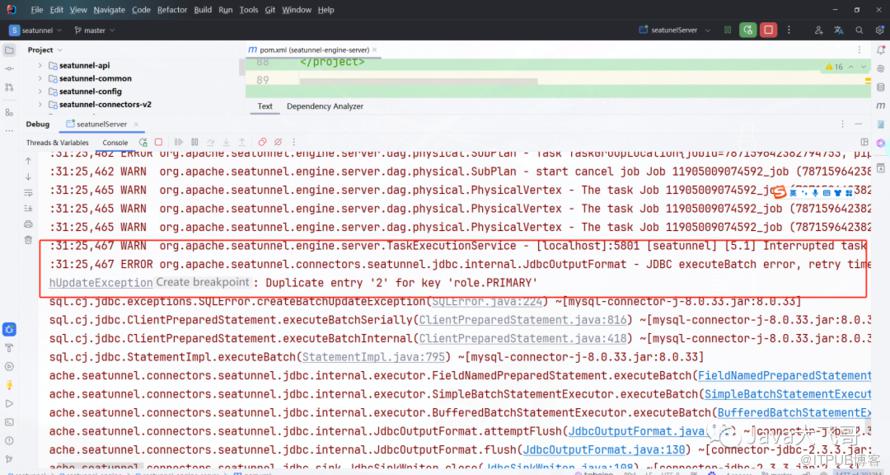Open the Navigate menu

(109, 10)
